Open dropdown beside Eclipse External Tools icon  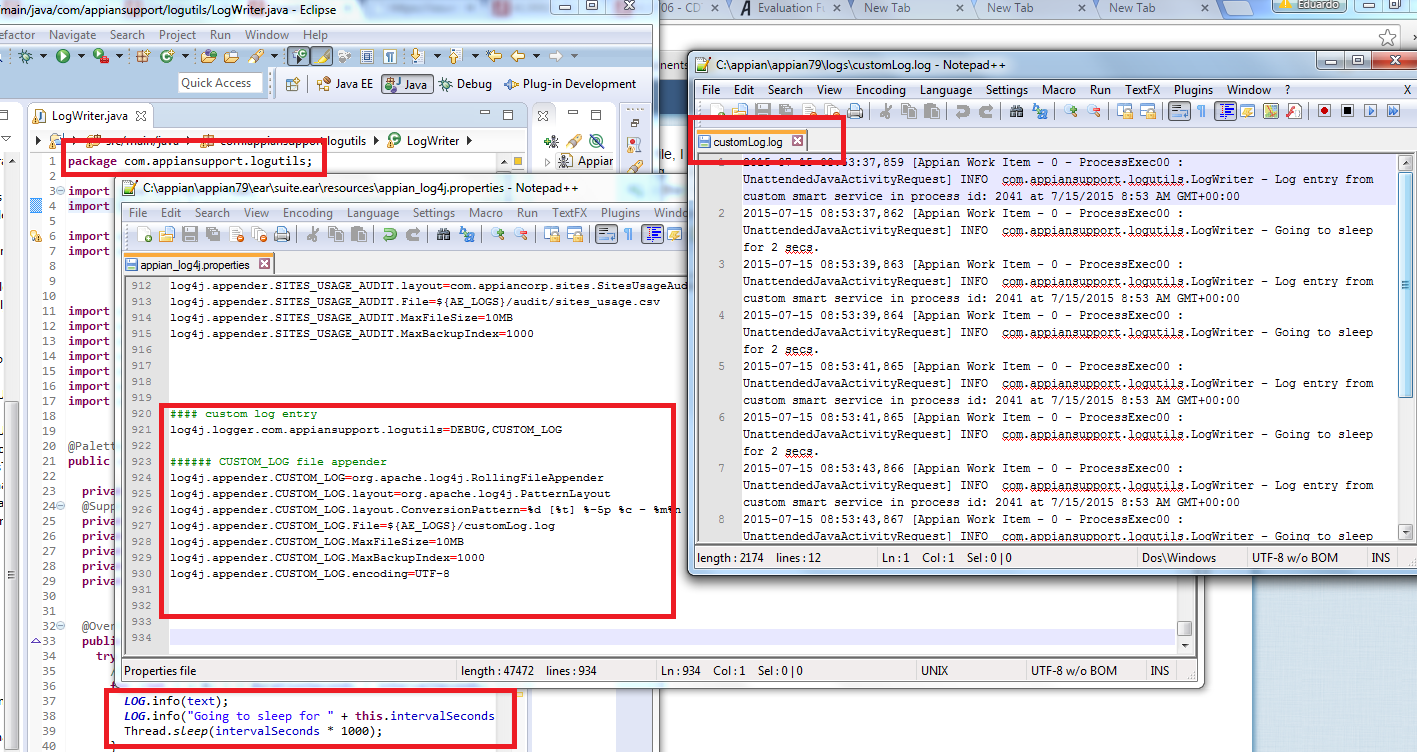click(120, 56)
